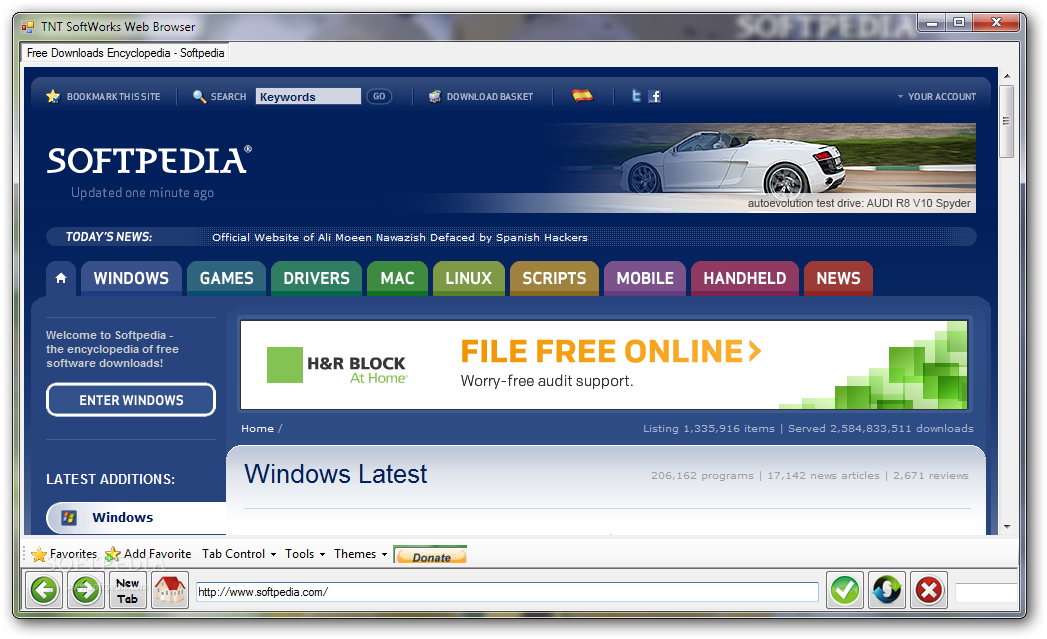Select Windows under Latest Additions

[136, 517]
